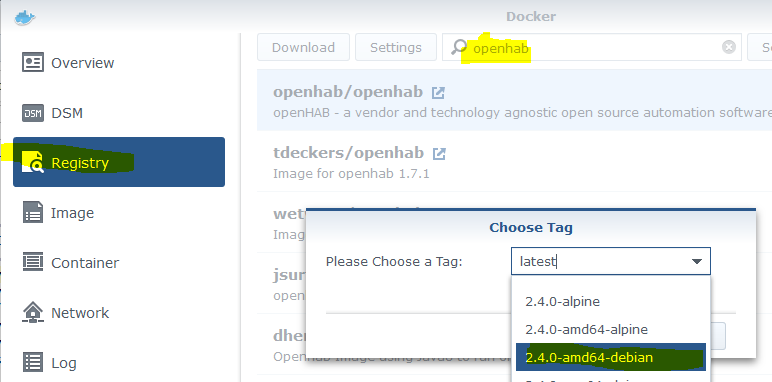Open the Overview sidebar icon
Viewport: 772px width, 382px height.
point(33,63)
